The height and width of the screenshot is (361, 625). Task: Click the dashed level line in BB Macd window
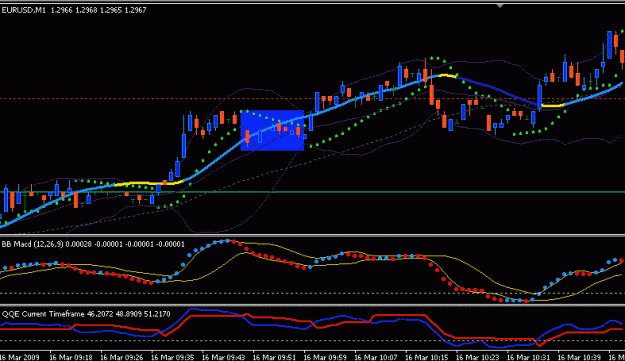coord(312,294)
